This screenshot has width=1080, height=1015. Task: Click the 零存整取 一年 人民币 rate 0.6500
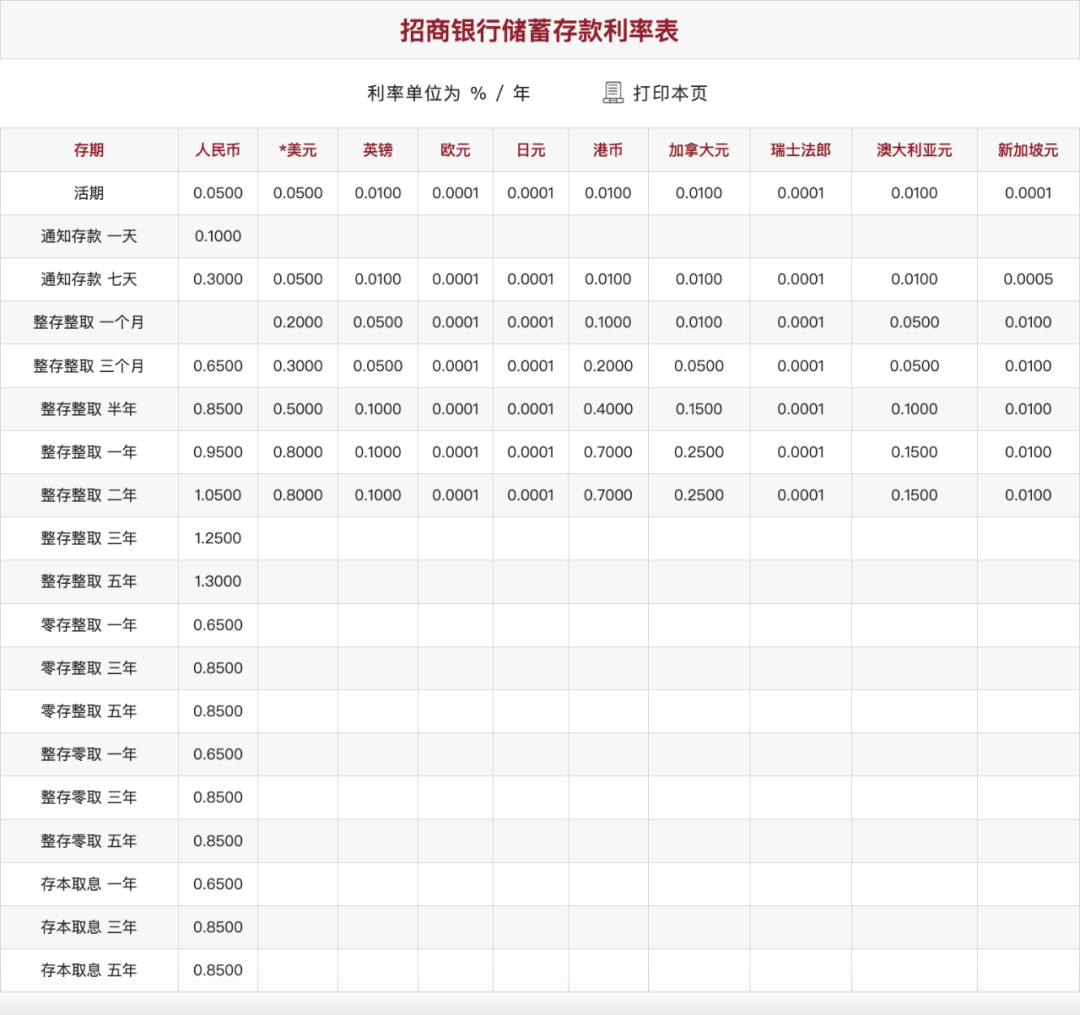(218, 625)
